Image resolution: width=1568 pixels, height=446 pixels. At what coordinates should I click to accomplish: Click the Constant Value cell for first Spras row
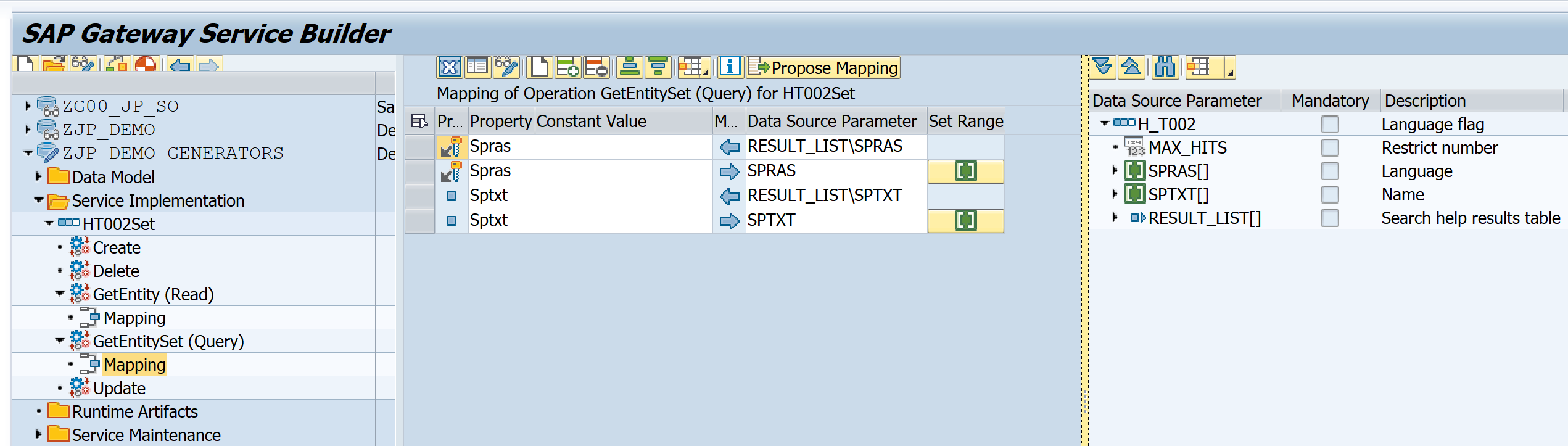(623, 147)
